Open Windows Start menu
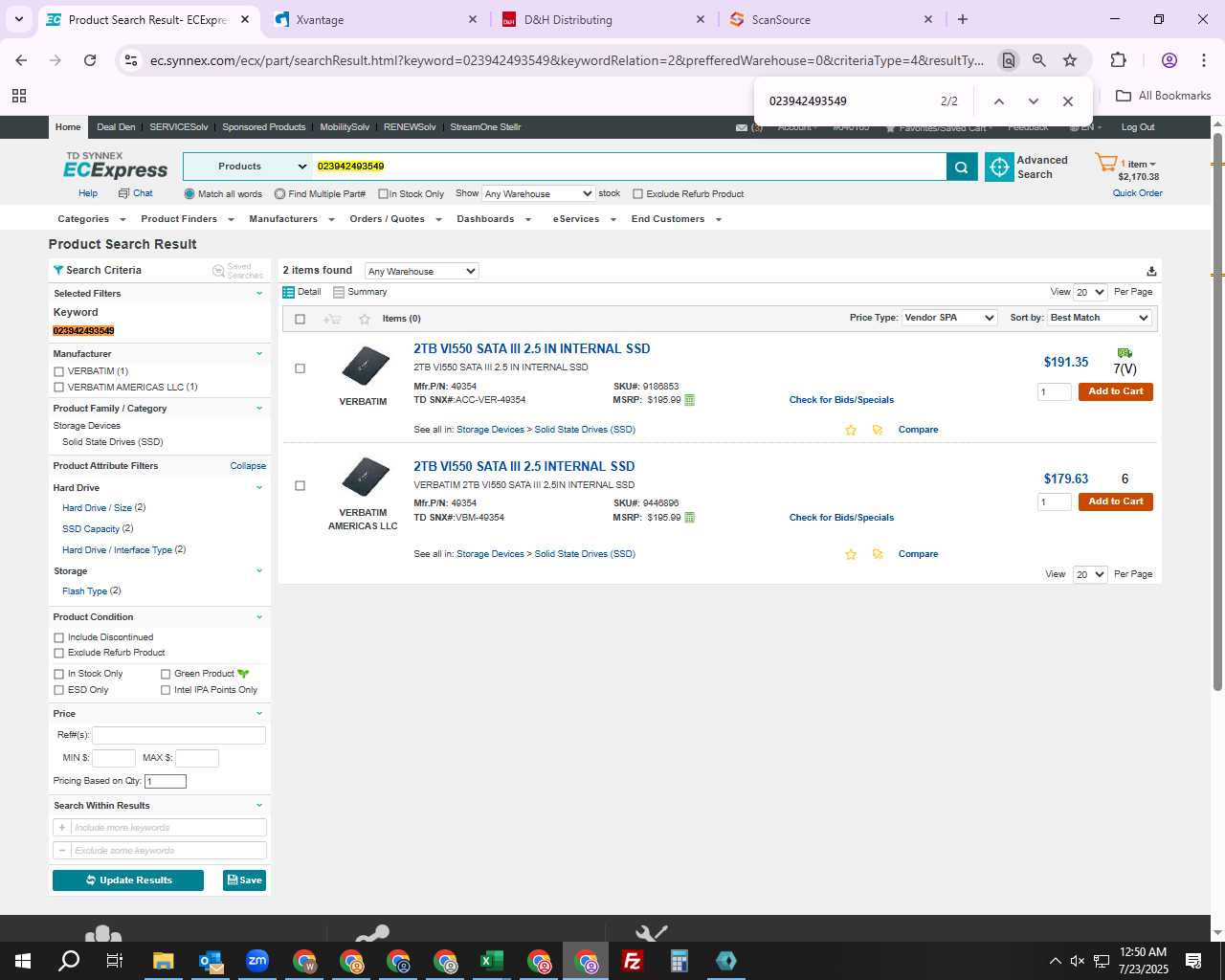1225x980 pixels. [x=23, y=961]
